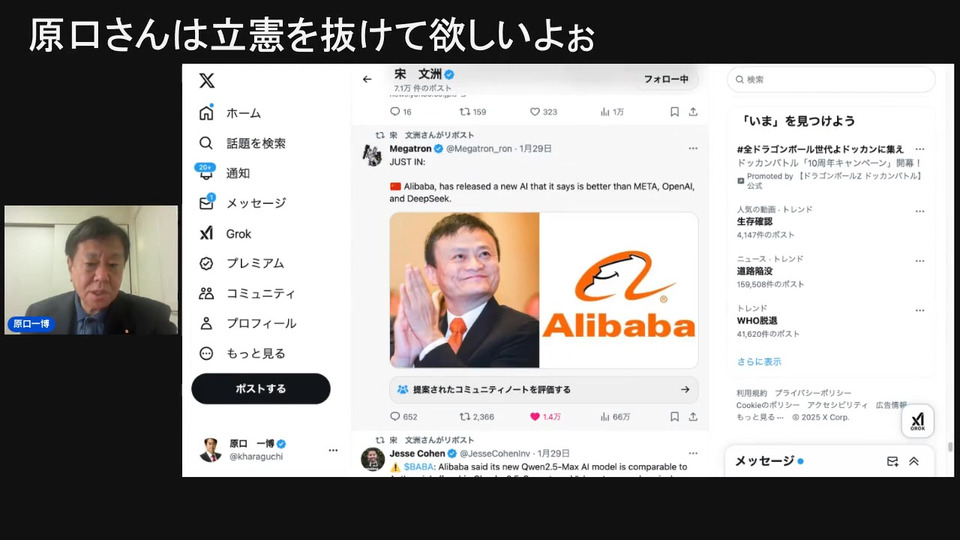Share the Megatron post via upload icon

(693, 416)
